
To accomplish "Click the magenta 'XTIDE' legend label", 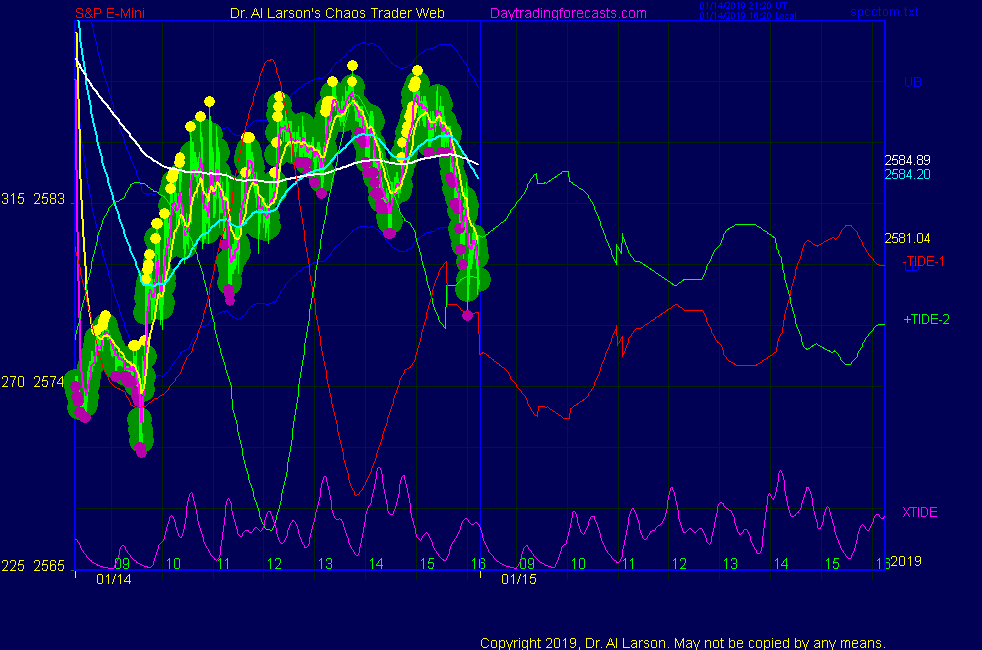I will point(919,512).
